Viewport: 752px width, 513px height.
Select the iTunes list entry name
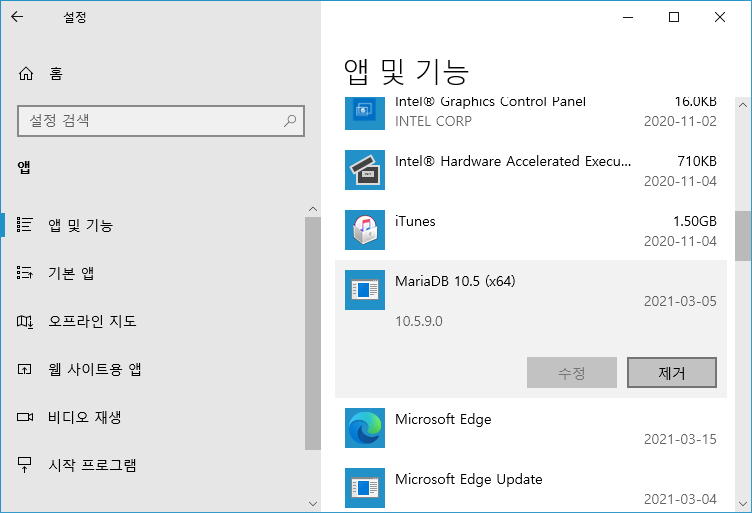(x=415, y=222)
